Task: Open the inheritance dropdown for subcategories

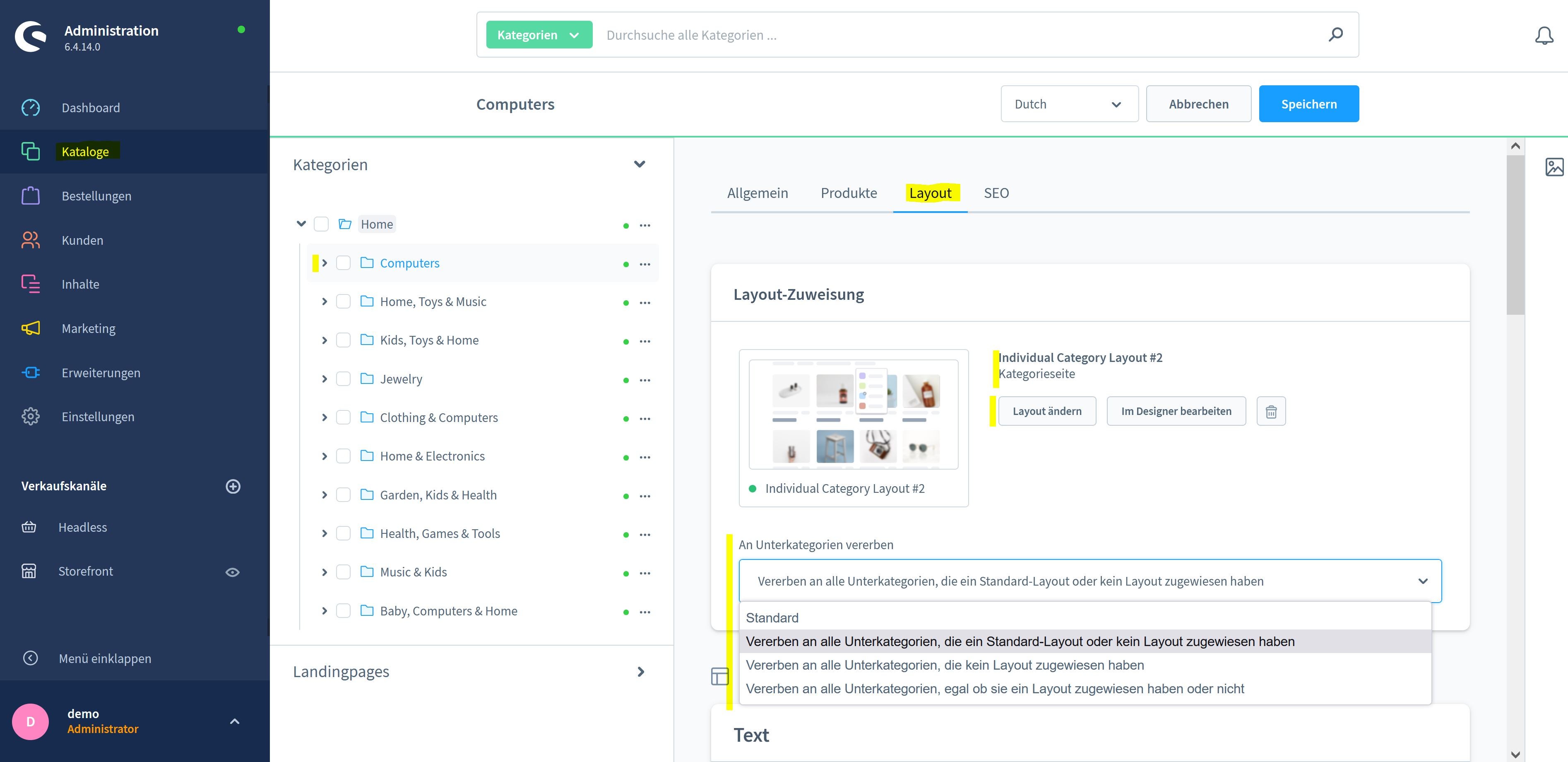Action: coord(1090,580)
